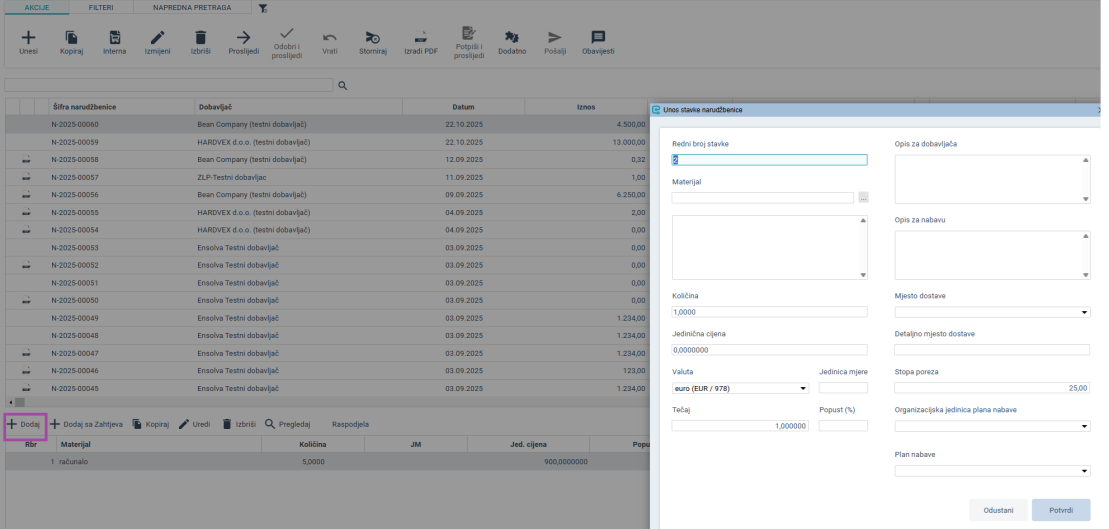Click the Pošalji send icon
This screenshot has width=1109, height=529.
point(554,37)
